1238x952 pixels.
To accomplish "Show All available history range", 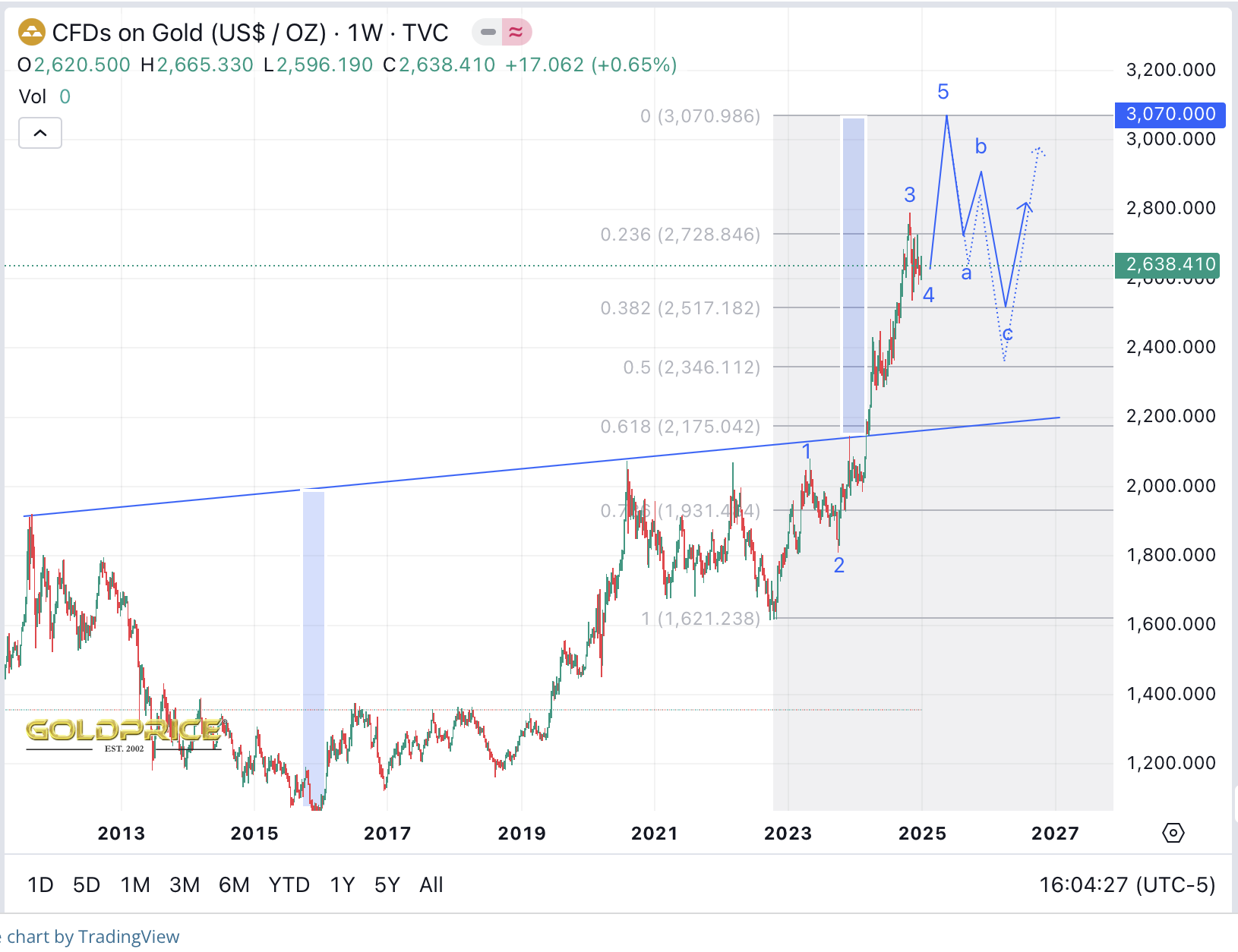I will 431,884.
